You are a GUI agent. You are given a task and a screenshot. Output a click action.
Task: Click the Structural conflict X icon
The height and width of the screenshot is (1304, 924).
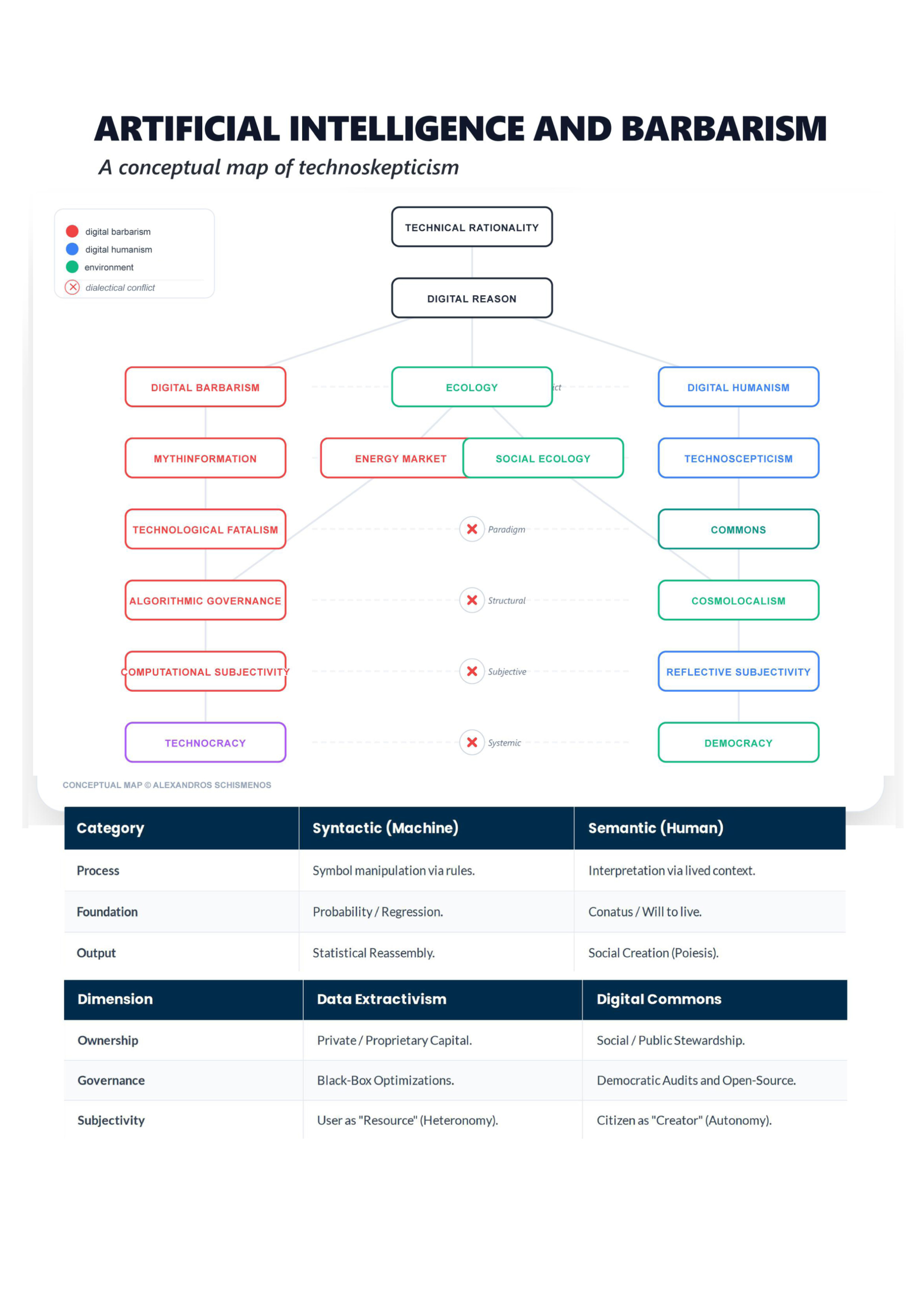pyautogui.click(x=472, y=600)
